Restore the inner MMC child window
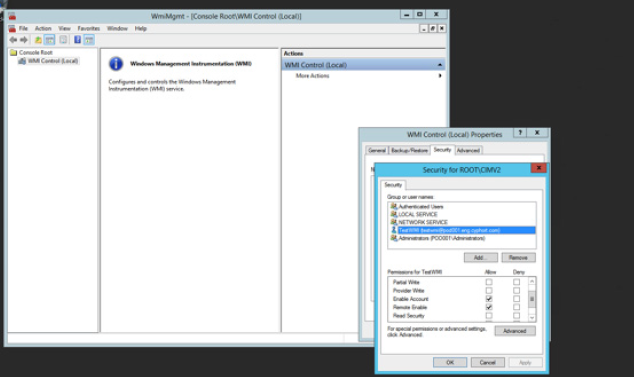636x378 pixels. 433,28
